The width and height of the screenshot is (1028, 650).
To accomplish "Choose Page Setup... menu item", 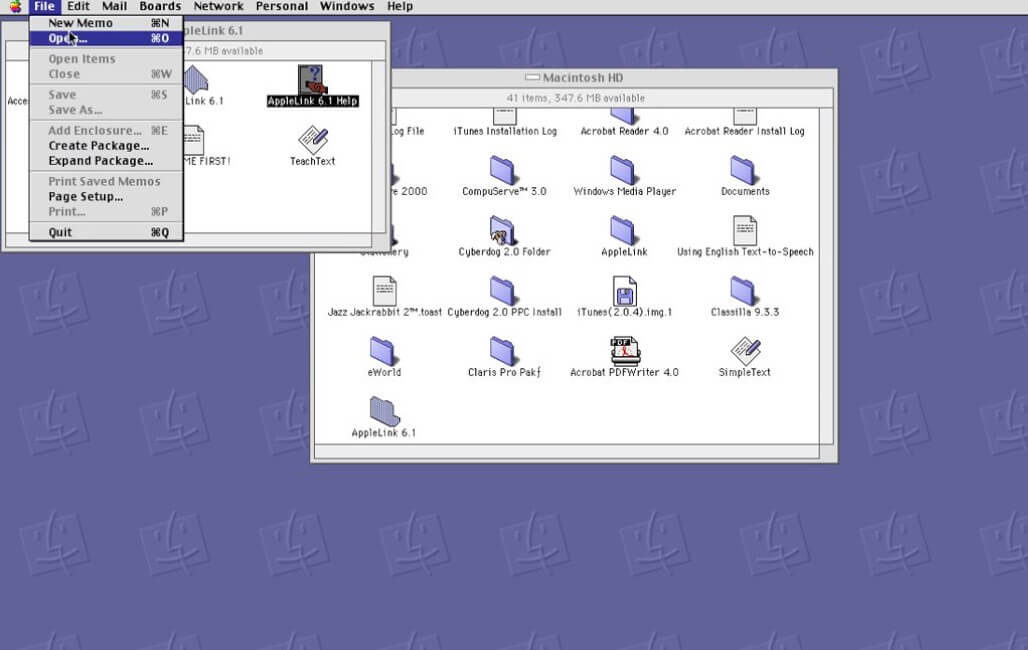I will (106, 196).
